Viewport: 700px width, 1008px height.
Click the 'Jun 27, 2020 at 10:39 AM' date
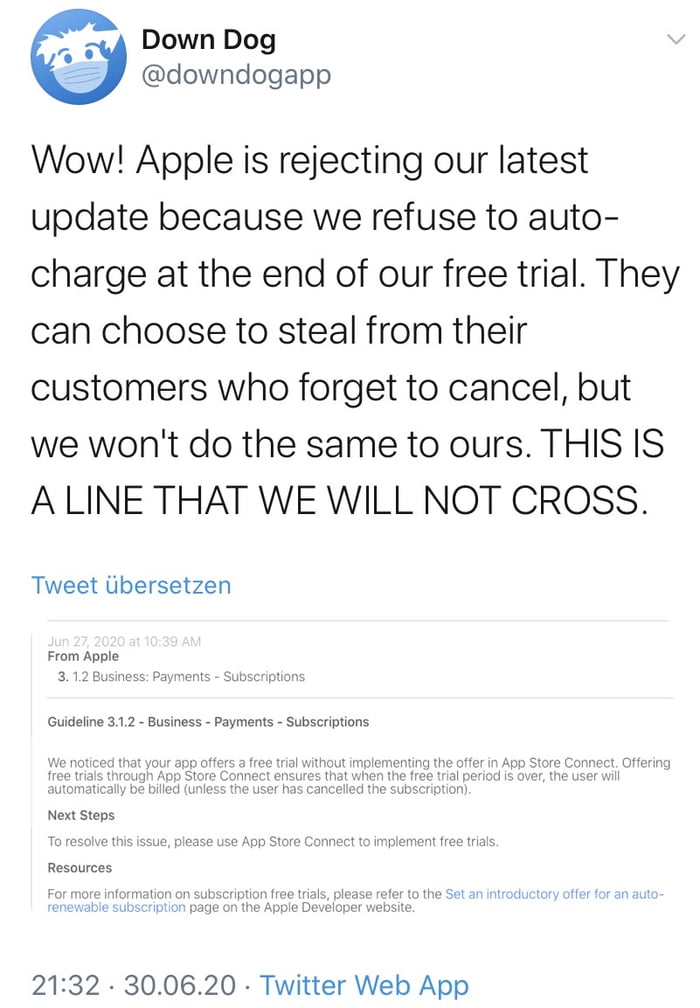[x=124, y=641]
